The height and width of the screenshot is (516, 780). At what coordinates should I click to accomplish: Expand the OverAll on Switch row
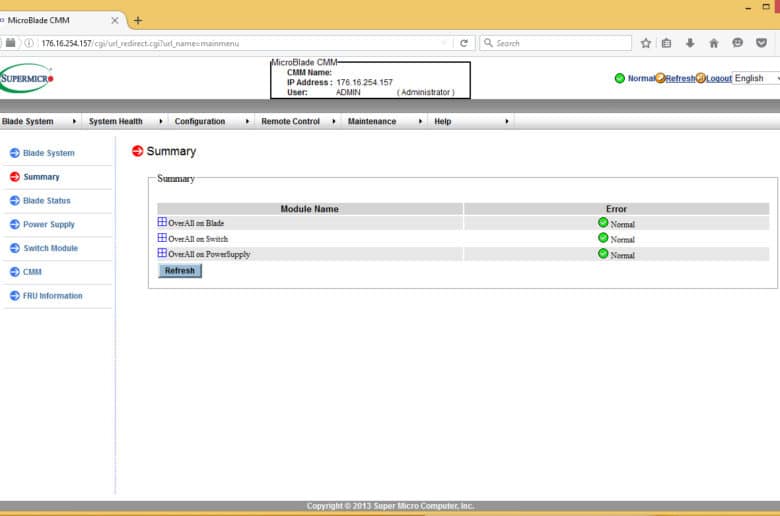click(x=162, y=238)
